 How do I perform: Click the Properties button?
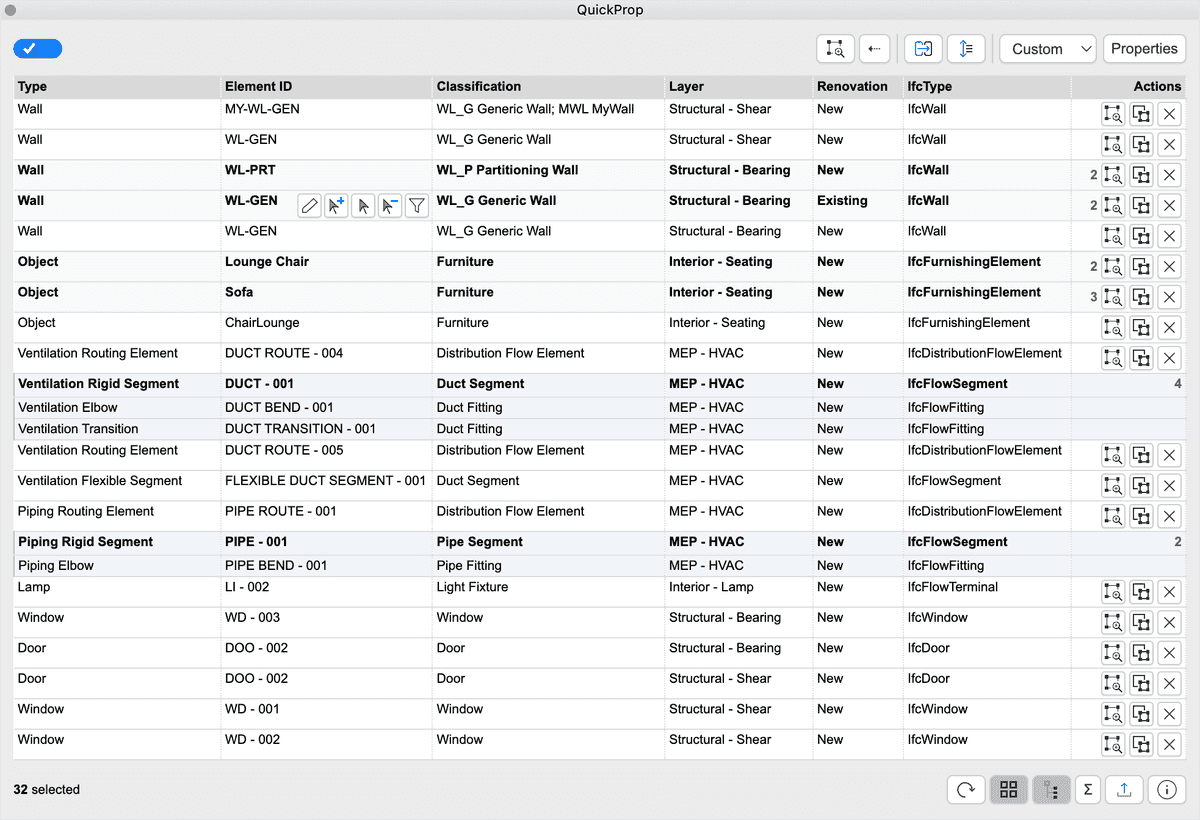coord(1144,48)
